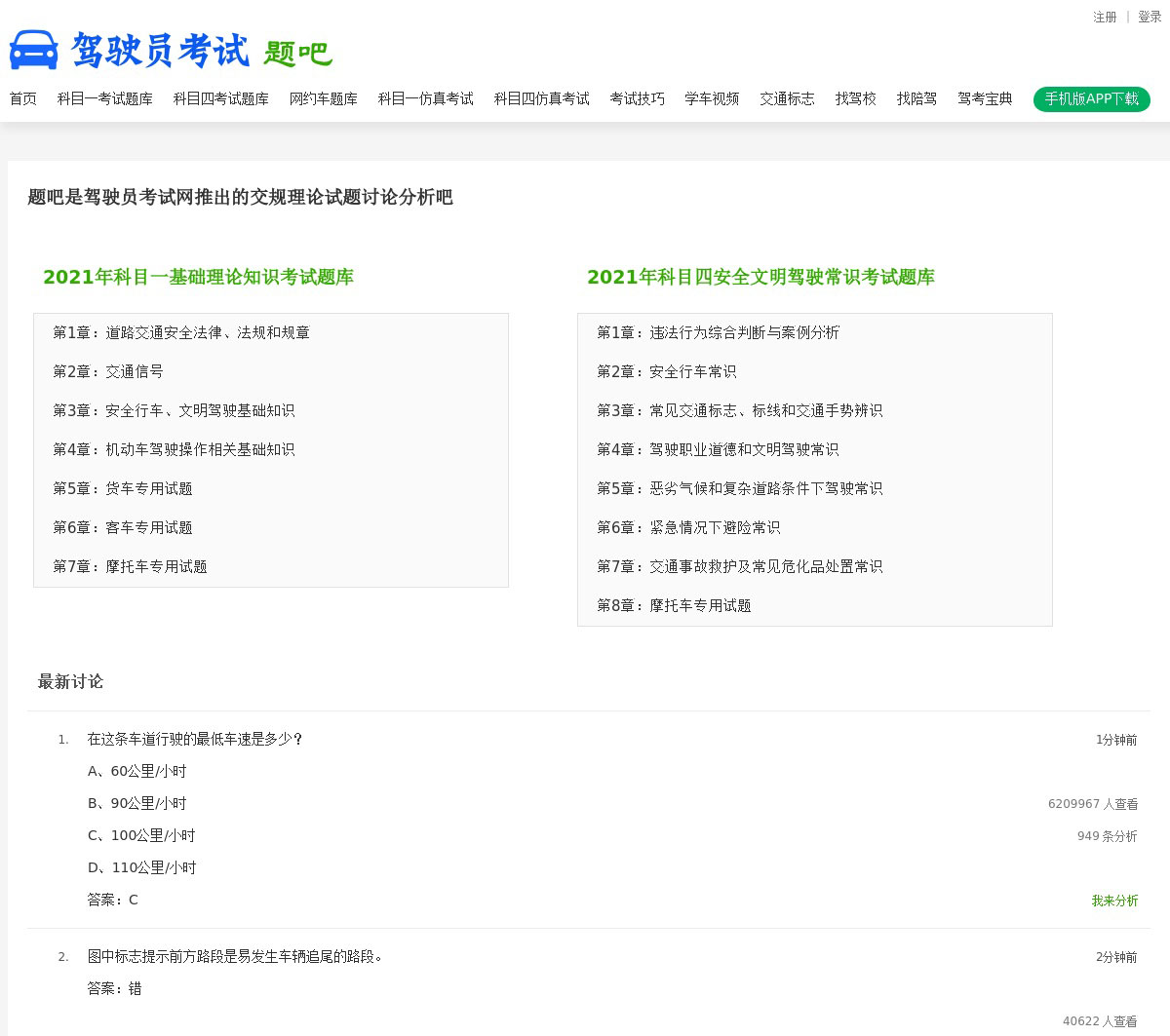Select 交通标志 navigation item
Image resolution: width=1170 pixels, height=1036 pixels.
[787, 99]
